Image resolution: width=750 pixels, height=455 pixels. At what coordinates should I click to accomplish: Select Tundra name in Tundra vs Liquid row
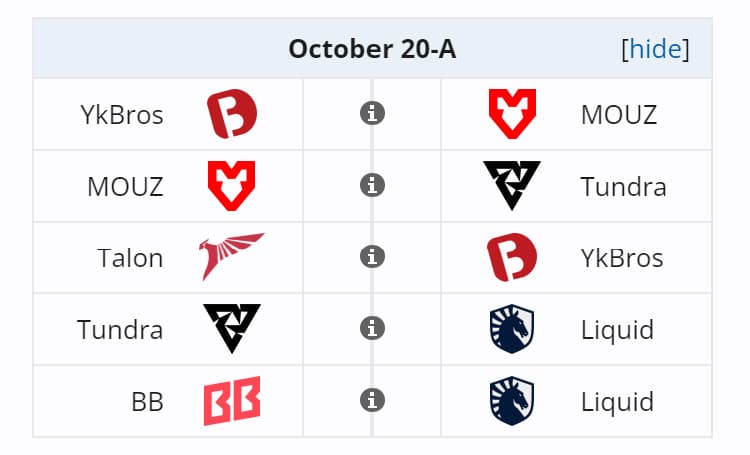pos(120,330)
